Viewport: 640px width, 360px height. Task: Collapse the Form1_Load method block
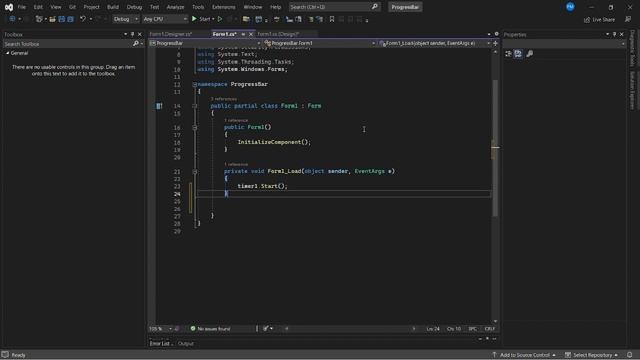[195, 171]
